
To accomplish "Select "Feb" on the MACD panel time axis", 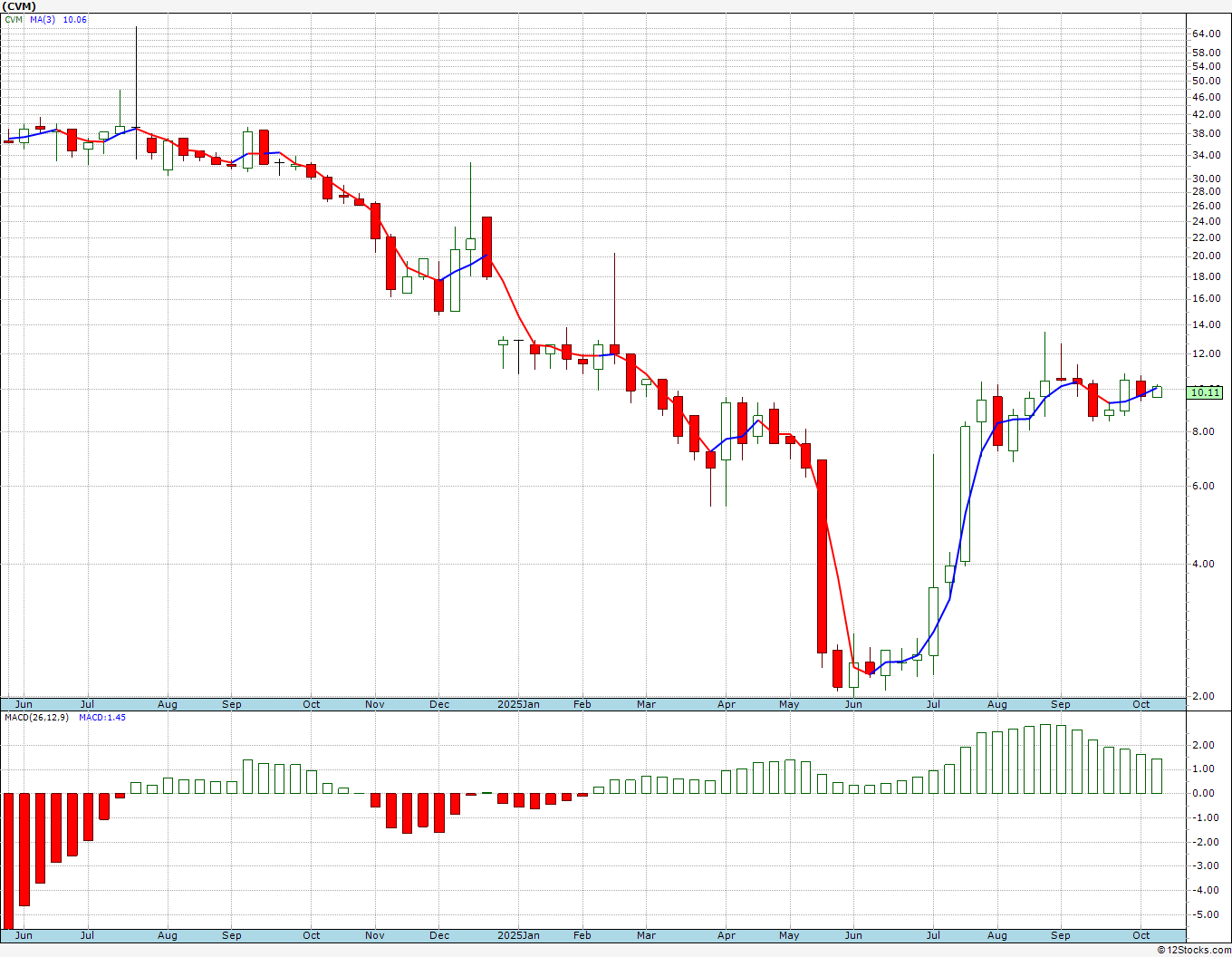I will [582, 935].
